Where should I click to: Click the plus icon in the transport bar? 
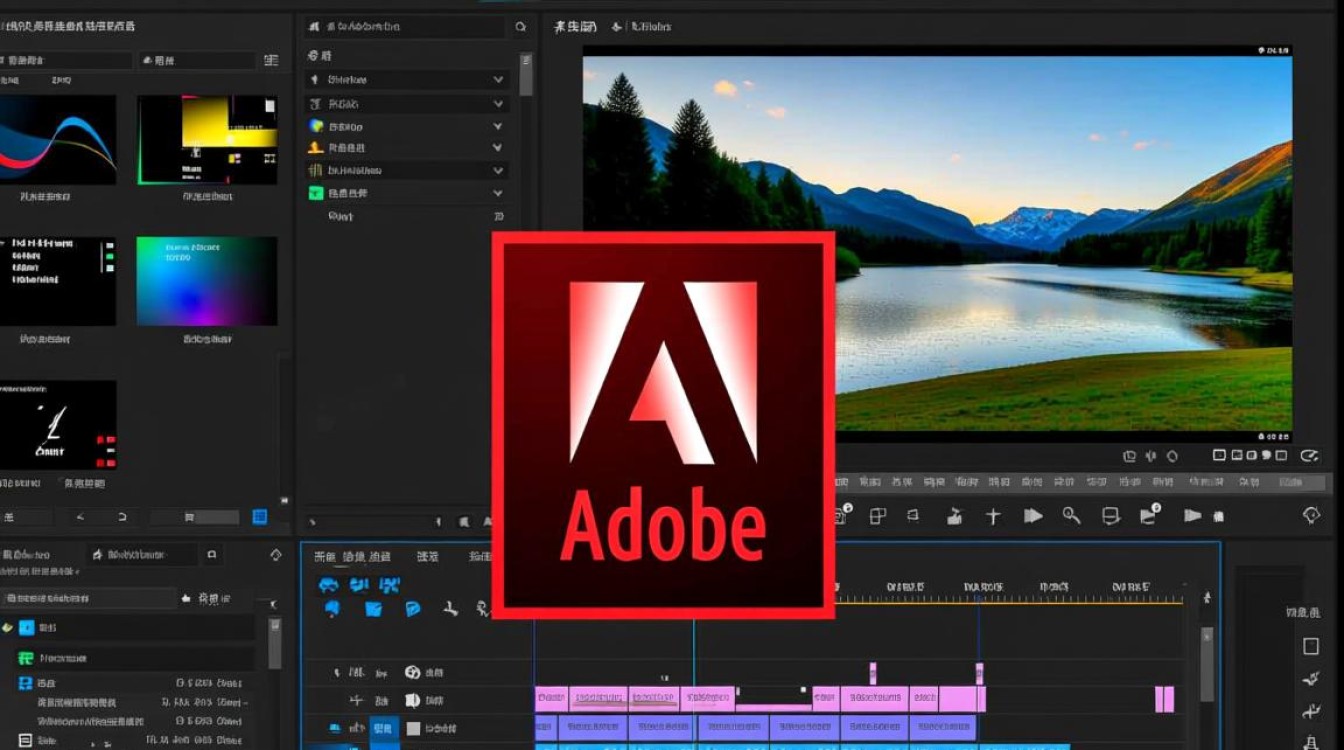coord(993,516)
